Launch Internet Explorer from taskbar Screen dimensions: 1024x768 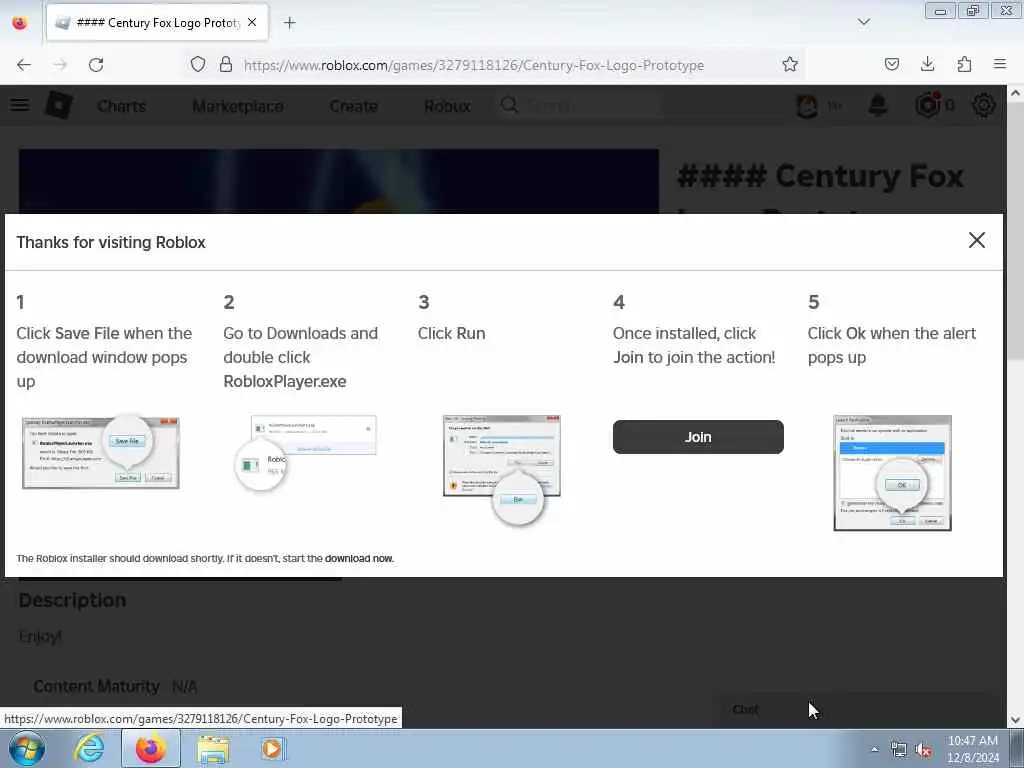[x=89, y=748]
